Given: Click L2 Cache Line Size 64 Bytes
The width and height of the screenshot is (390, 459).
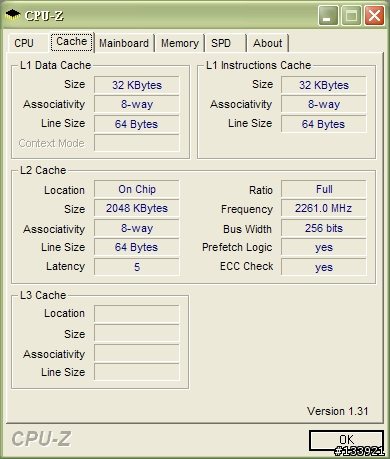Looking at the screenshot, I should (137, 247).
